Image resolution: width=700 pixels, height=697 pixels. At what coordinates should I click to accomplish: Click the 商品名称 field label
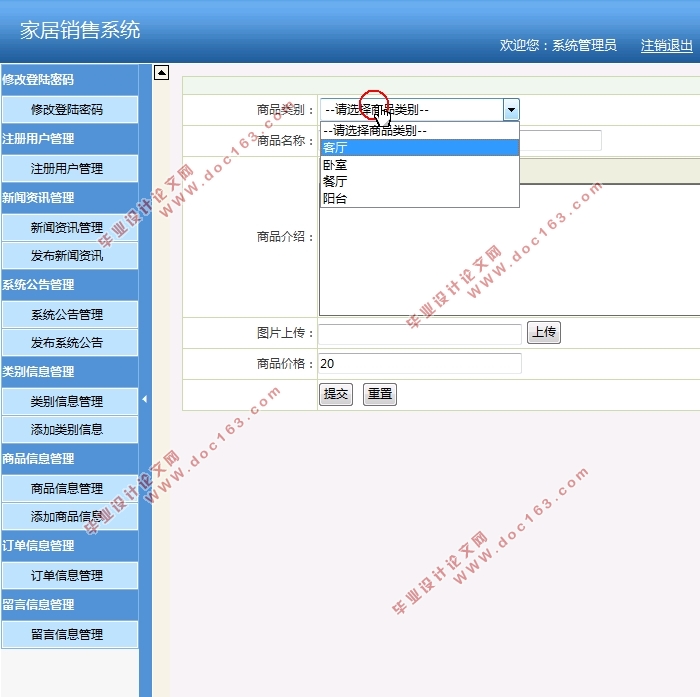(285, 141)
